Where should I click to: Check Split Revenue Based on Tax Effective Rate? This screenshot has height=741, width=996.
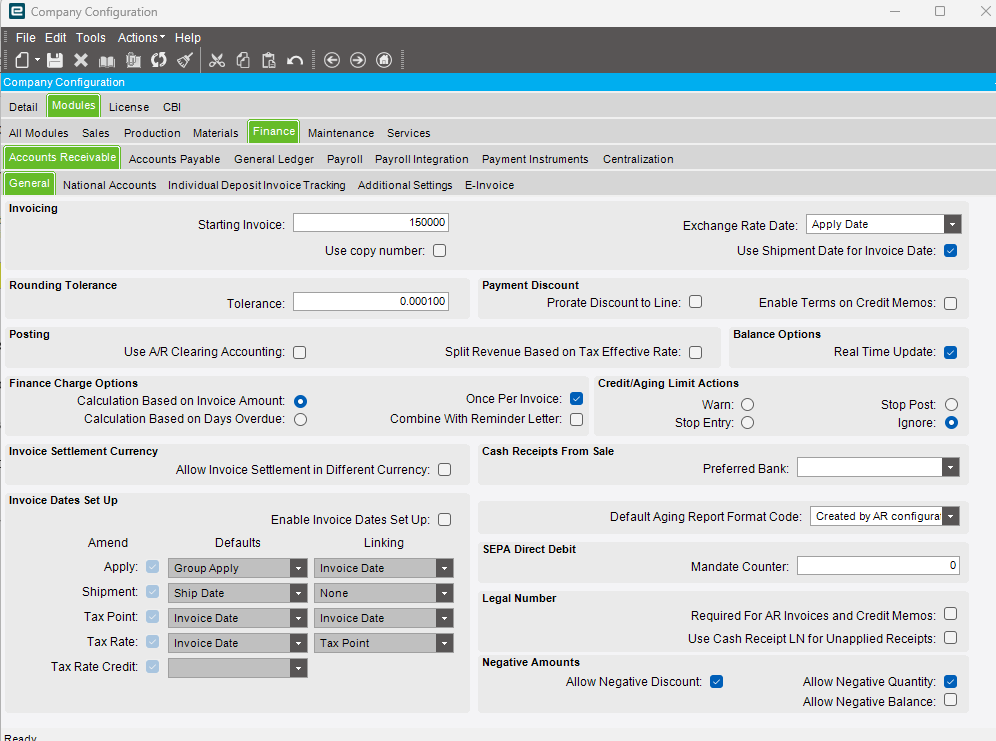696,352
